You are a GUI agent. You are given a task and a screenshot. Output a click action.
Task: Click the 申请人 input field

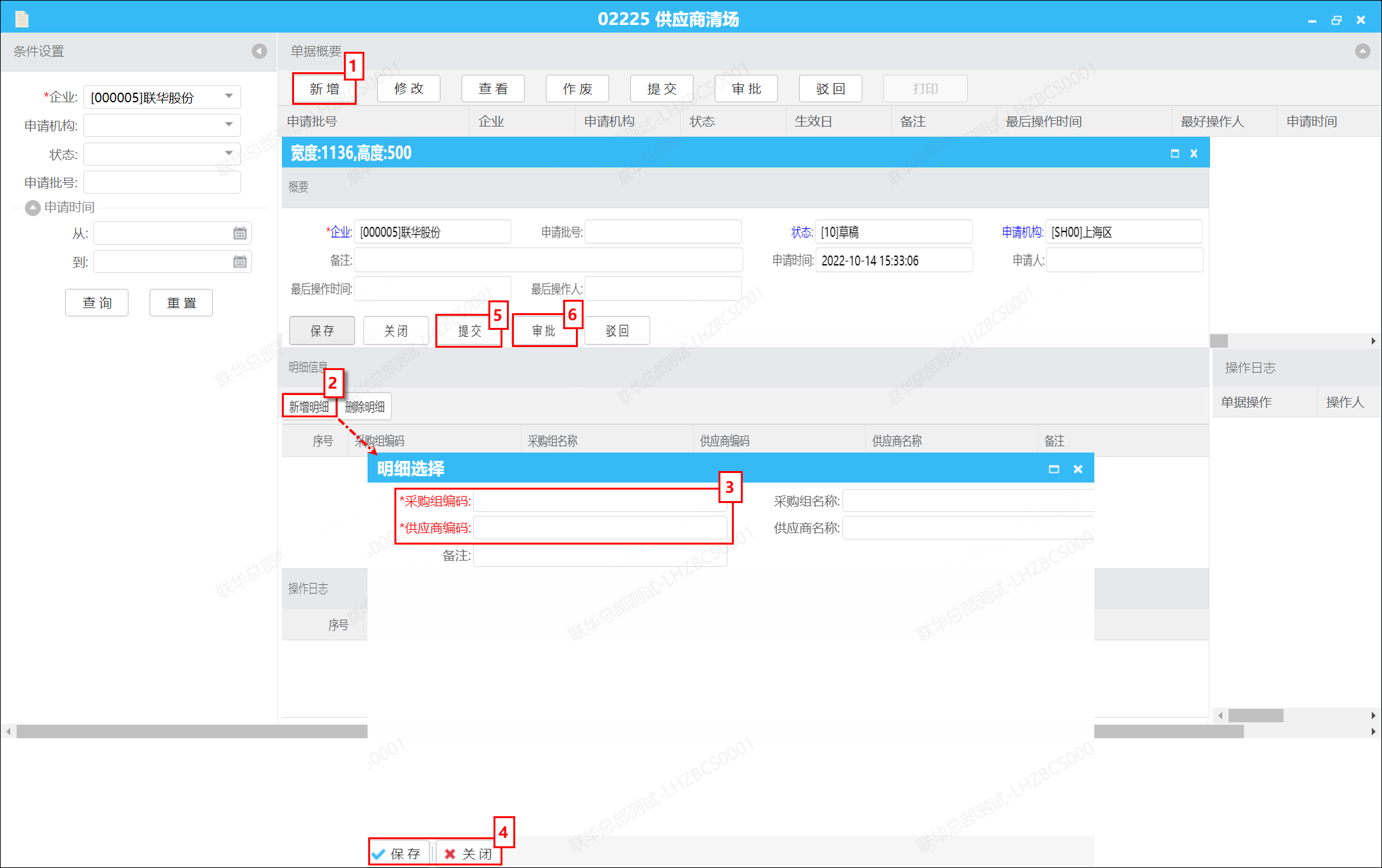(x=1124, y=260)
